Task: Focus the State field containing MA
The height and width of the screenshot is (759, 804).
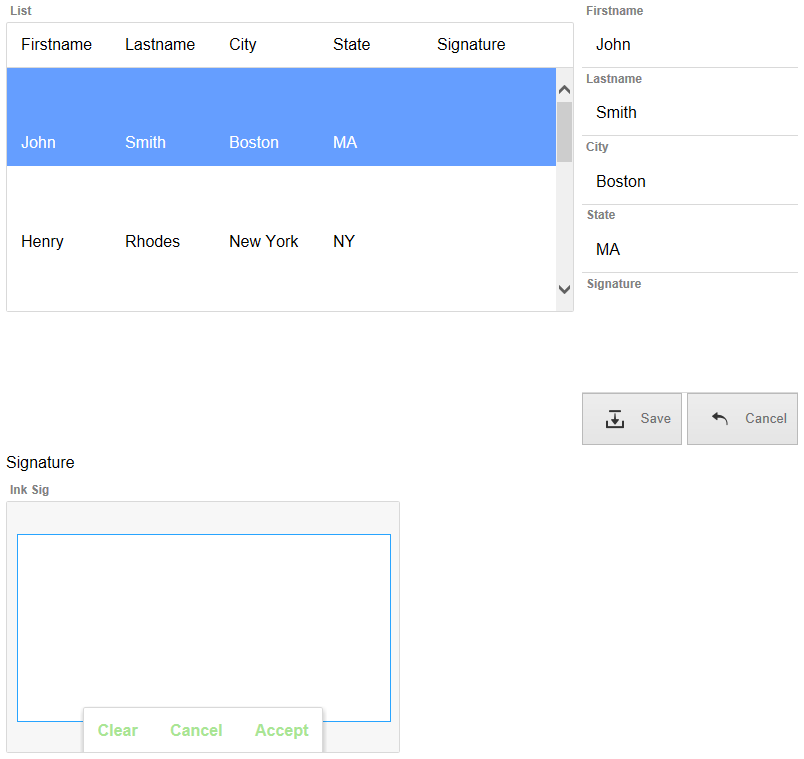Action: tap(690, 249)
